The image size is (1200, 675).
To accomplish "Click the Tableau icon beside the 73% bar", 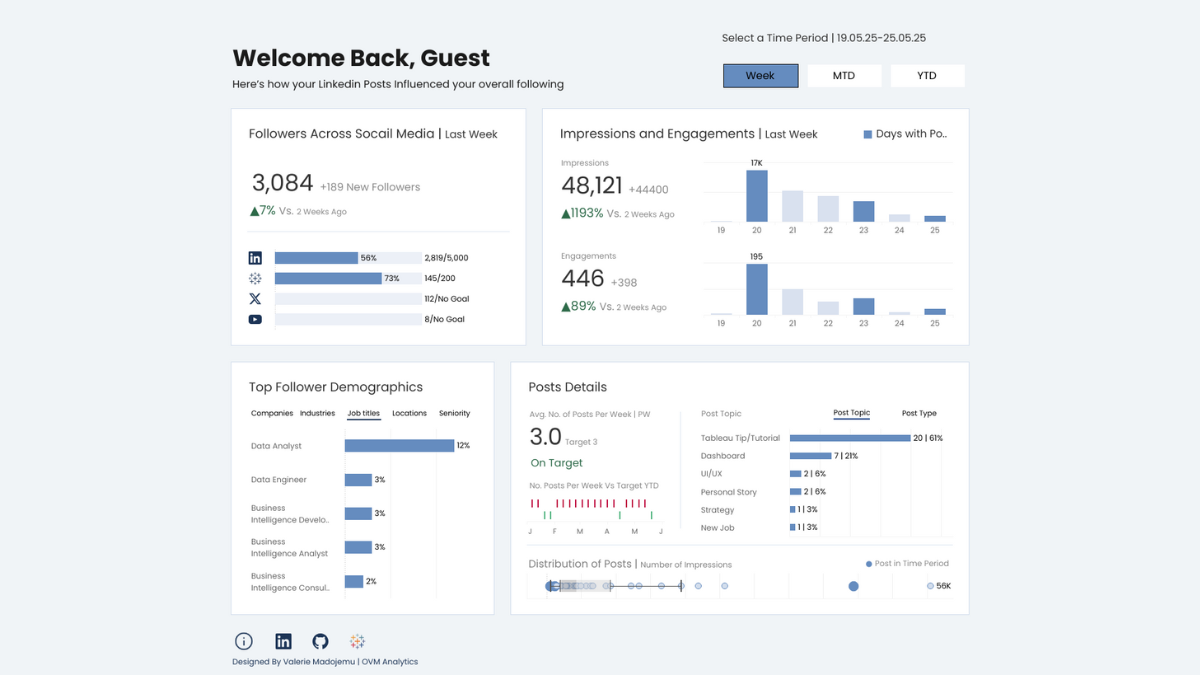I will (255, 278).
